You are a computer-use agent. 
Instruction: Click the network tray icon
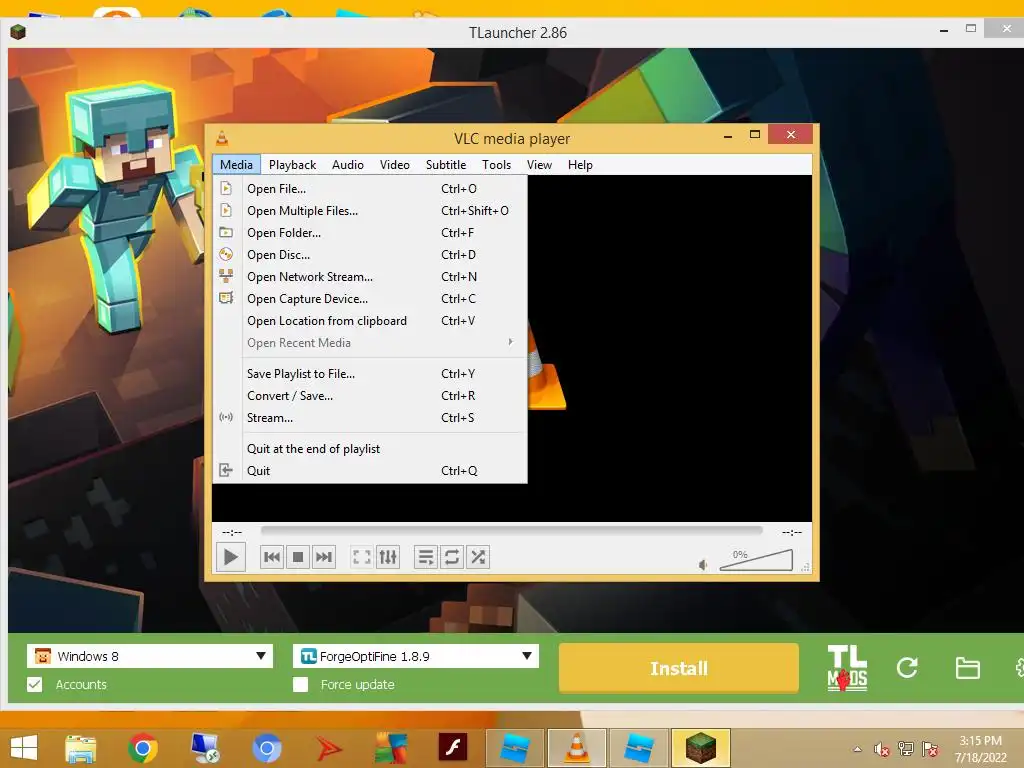click(x=906, y=749)
